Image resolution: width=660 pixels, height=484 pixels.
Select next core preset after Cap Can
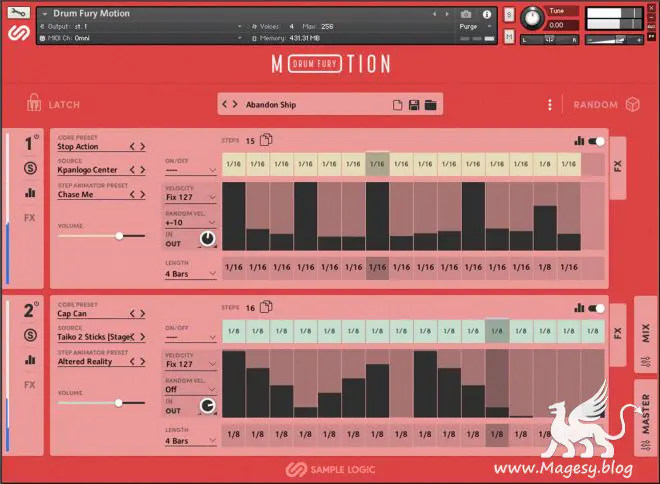pos(143,314)
